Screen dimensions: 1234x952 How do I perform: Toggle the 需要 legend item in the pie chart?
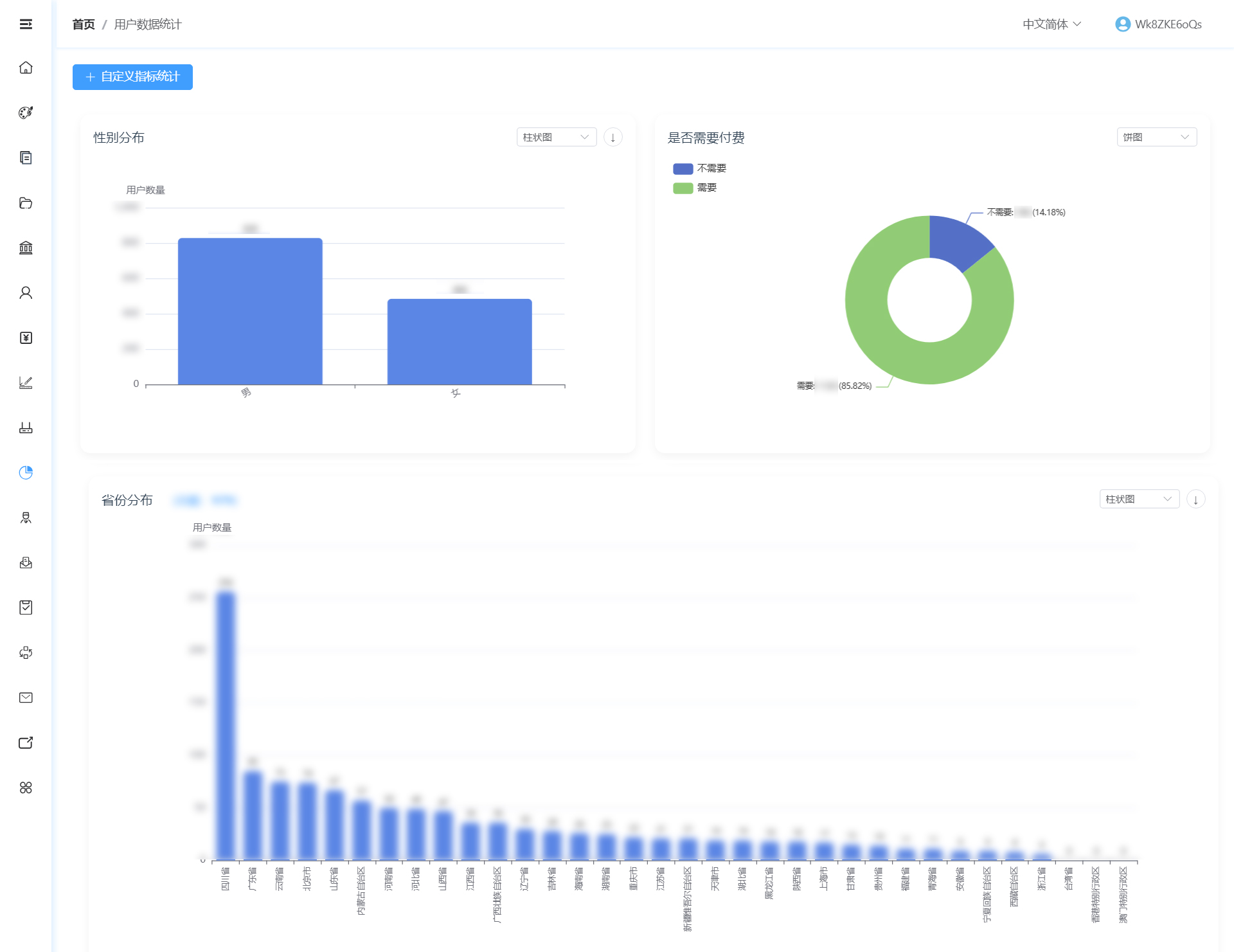[x=695, y=188]
